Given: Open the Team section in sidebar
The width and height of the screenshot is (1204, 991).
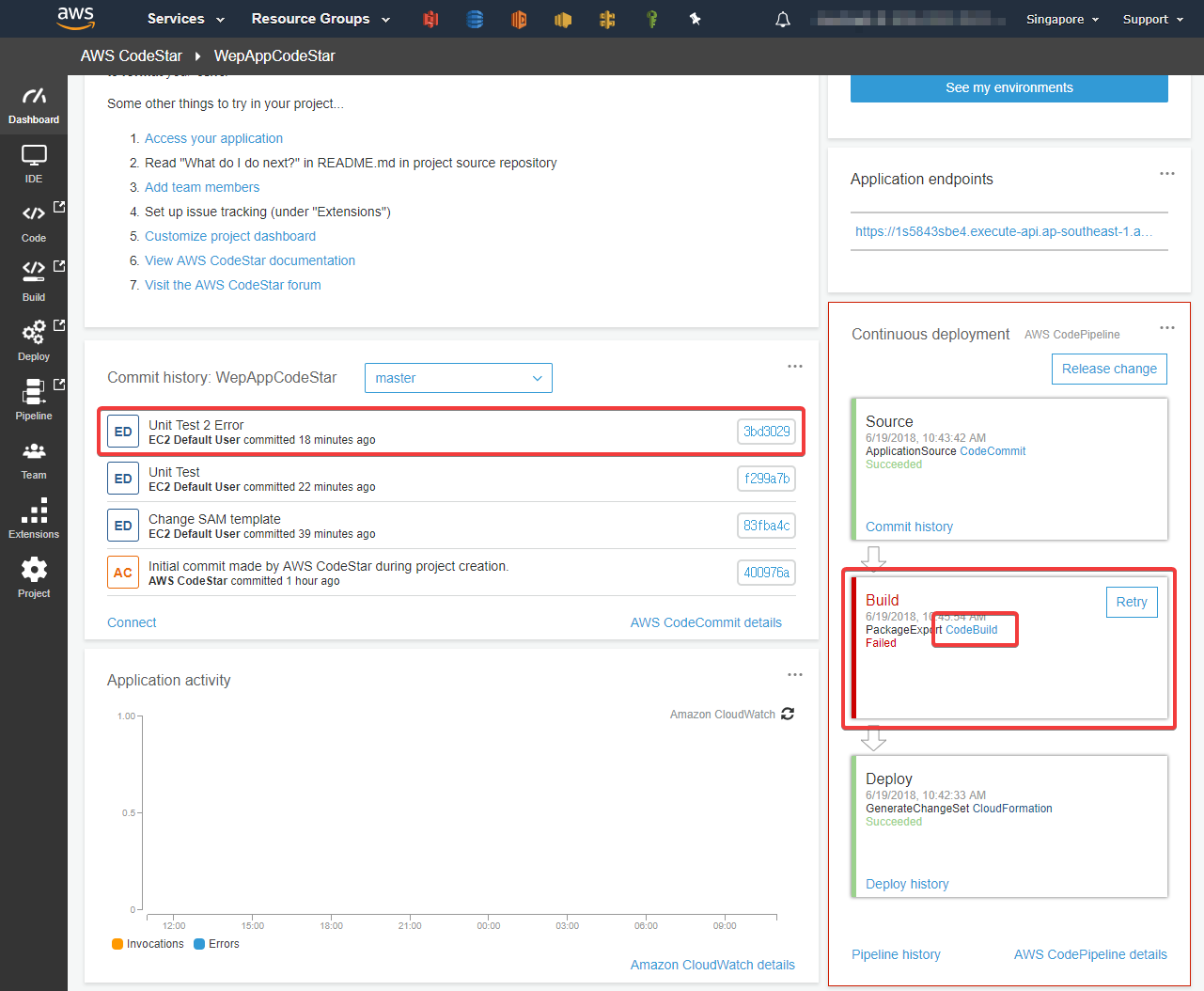Looking at the screenshot, I should click(34, 461).
